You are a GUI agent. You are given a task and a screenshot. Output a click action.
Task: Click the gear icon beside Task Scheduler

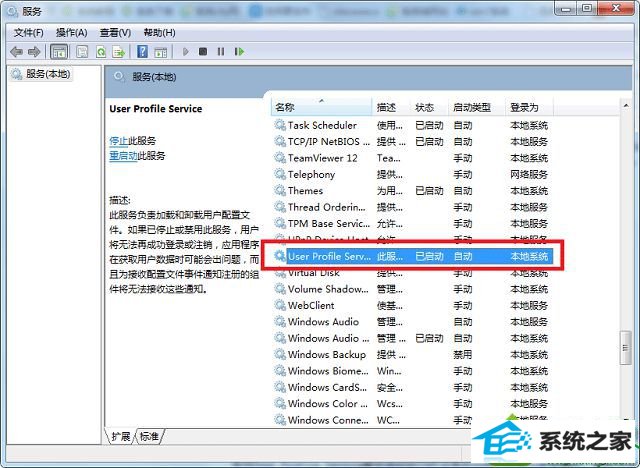click(x=280, y=125)
